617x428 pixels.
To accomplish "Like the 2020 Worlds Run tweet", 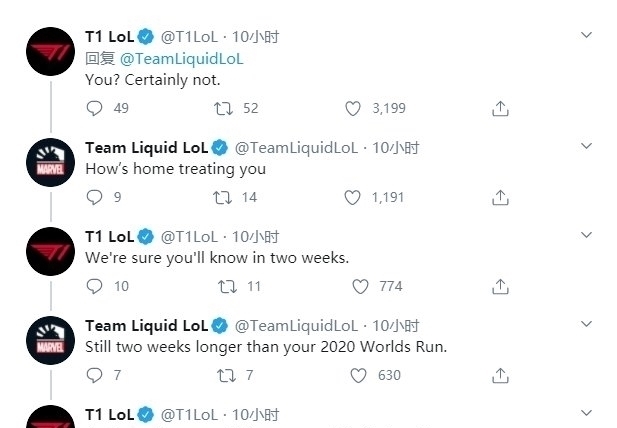I will pos(358,375).
